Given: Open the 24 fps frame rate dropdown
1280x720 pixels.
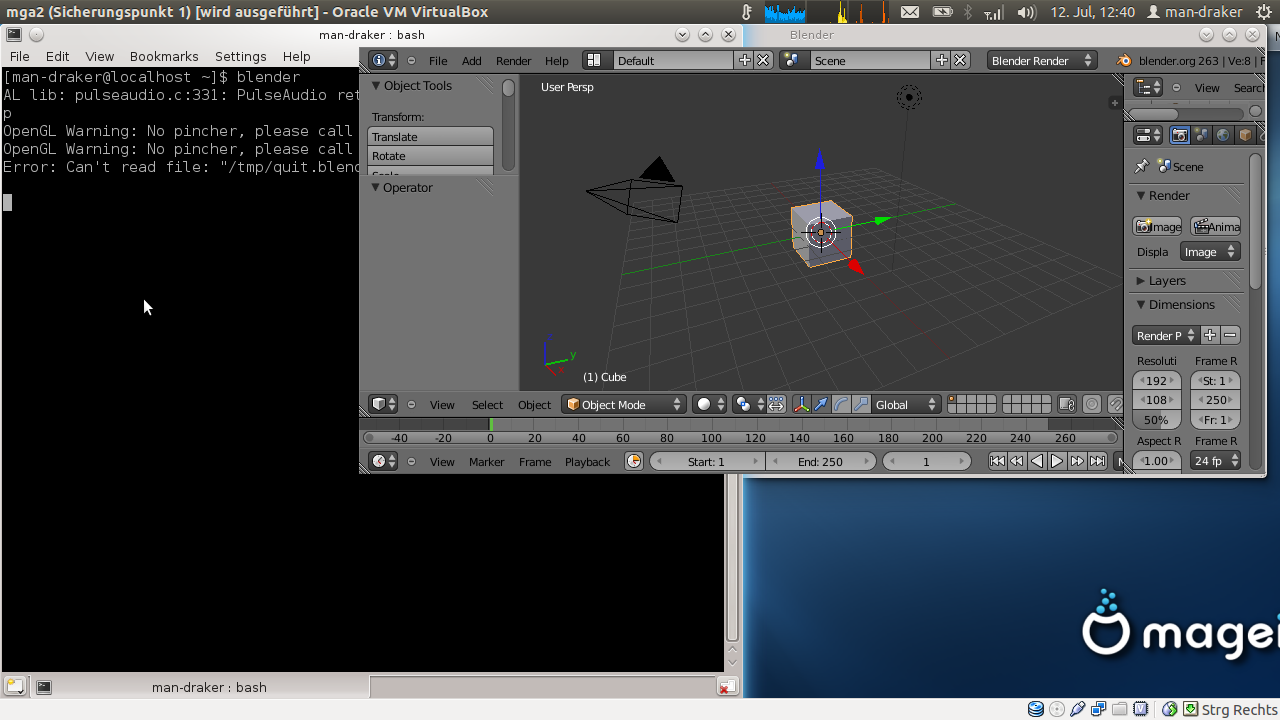Looking at the screenshot, I should pyautogui.click(x=1216, y=461).
